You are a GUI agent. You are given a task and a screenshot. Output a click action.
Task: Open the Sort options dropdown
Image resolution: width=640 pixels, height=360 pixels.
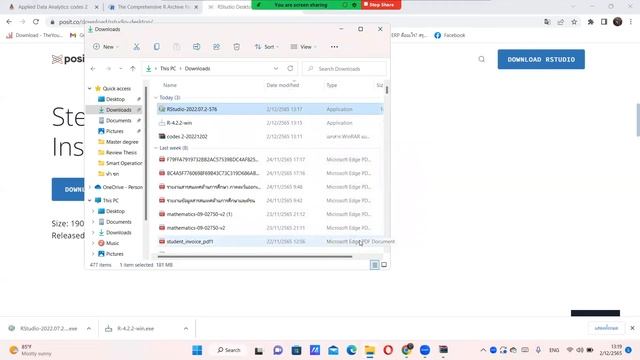click(266, 47)
